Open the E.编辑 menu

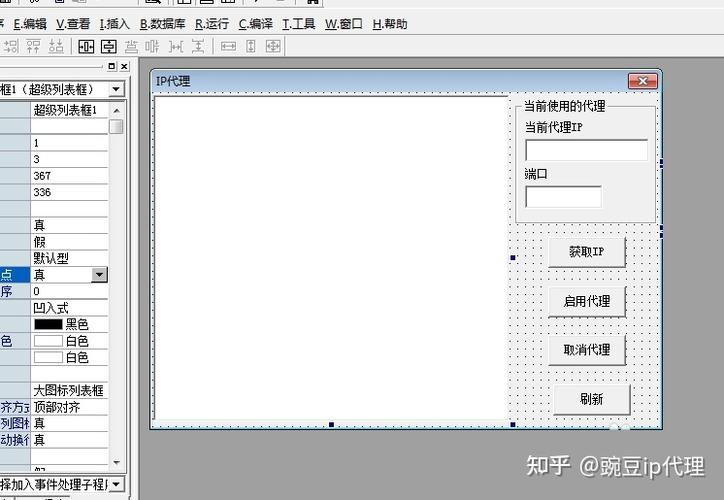pos(30,24)
